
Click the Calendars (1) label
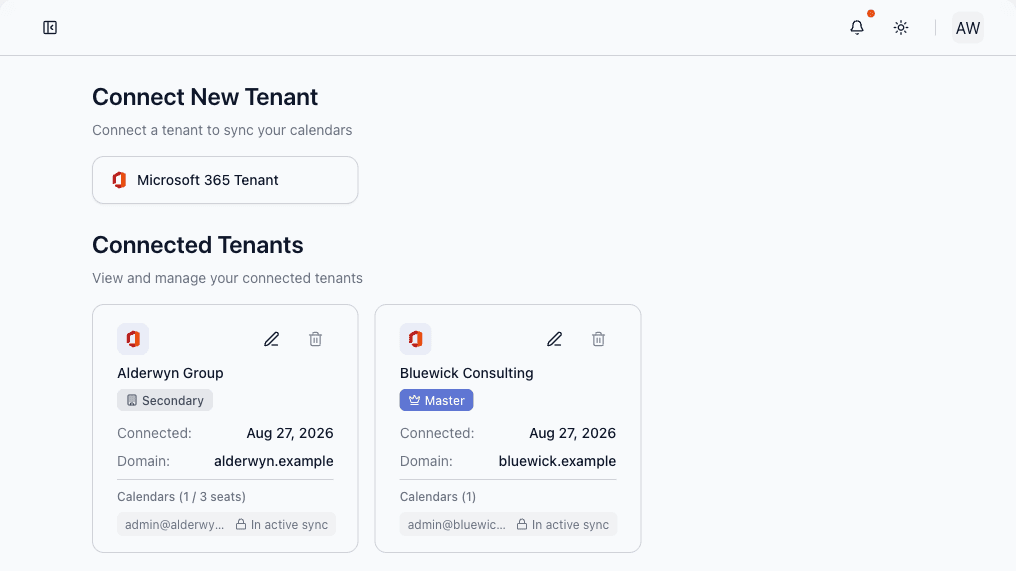[x=438, y=497]
